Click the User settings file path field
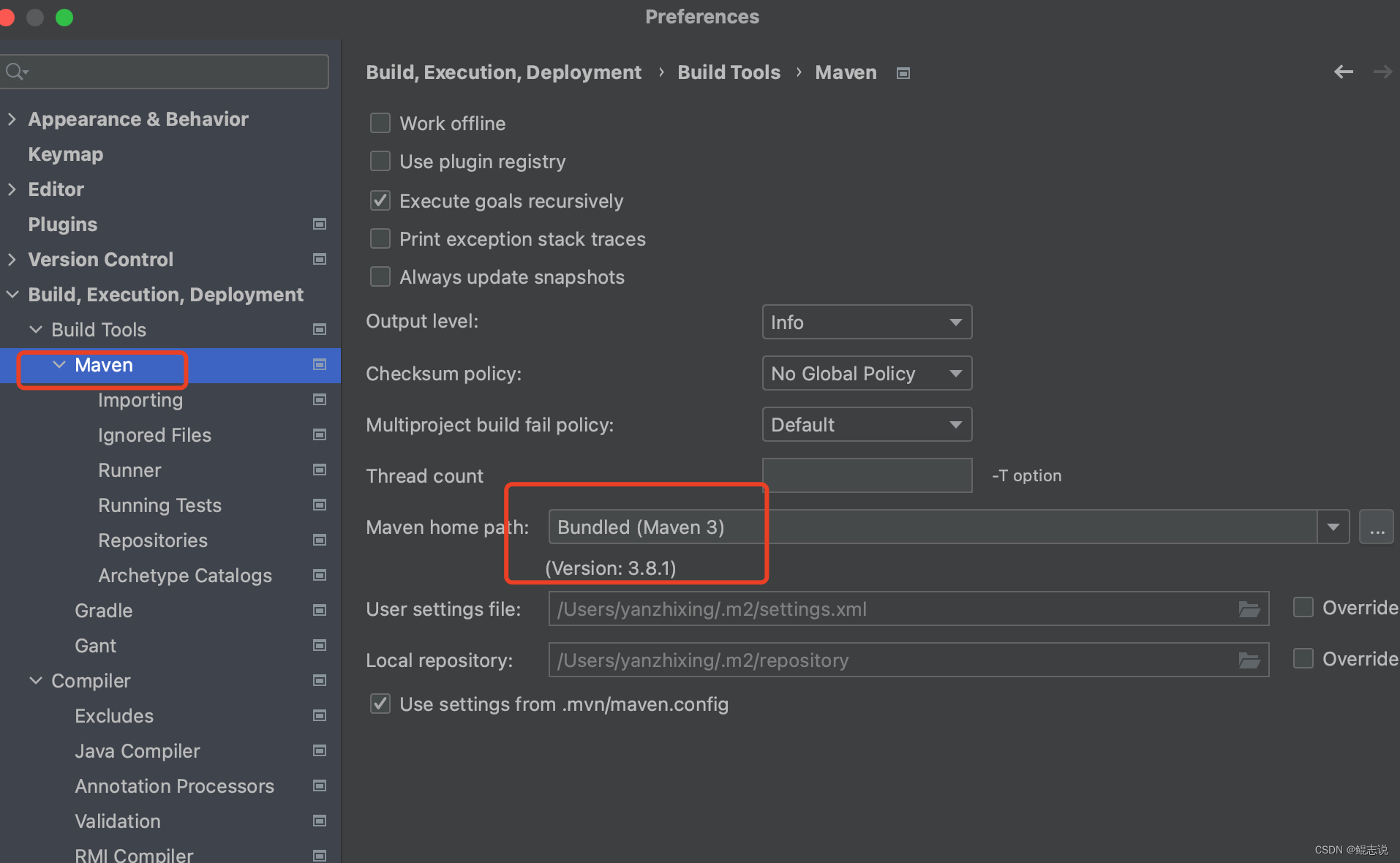This screenshot has width=1400, height=863. click(908, 608)
